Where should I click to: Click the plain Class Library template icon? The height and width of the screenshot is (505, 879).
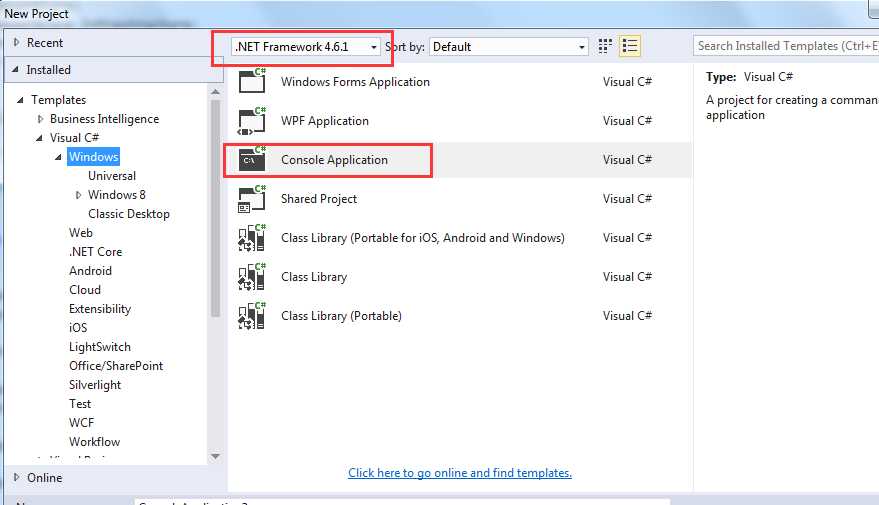click(x=252, y=277)
